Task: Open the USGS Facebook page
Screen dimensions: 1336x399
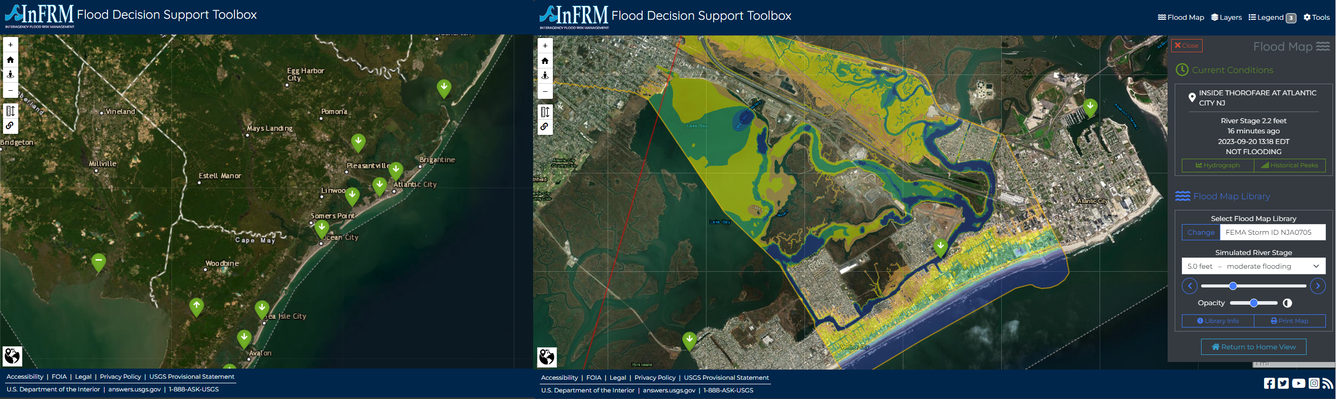Action: tap(1269, 383)
